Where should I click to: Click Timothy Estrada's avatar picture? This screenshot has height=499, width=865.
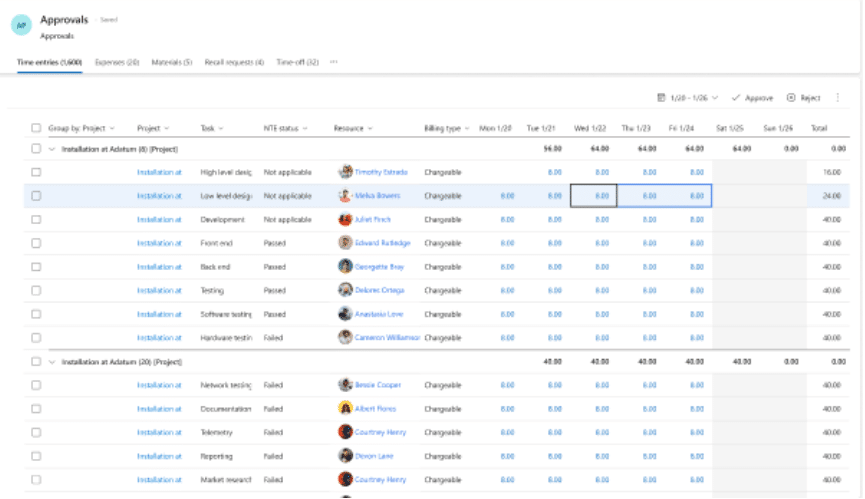click(x=346, y=172)
